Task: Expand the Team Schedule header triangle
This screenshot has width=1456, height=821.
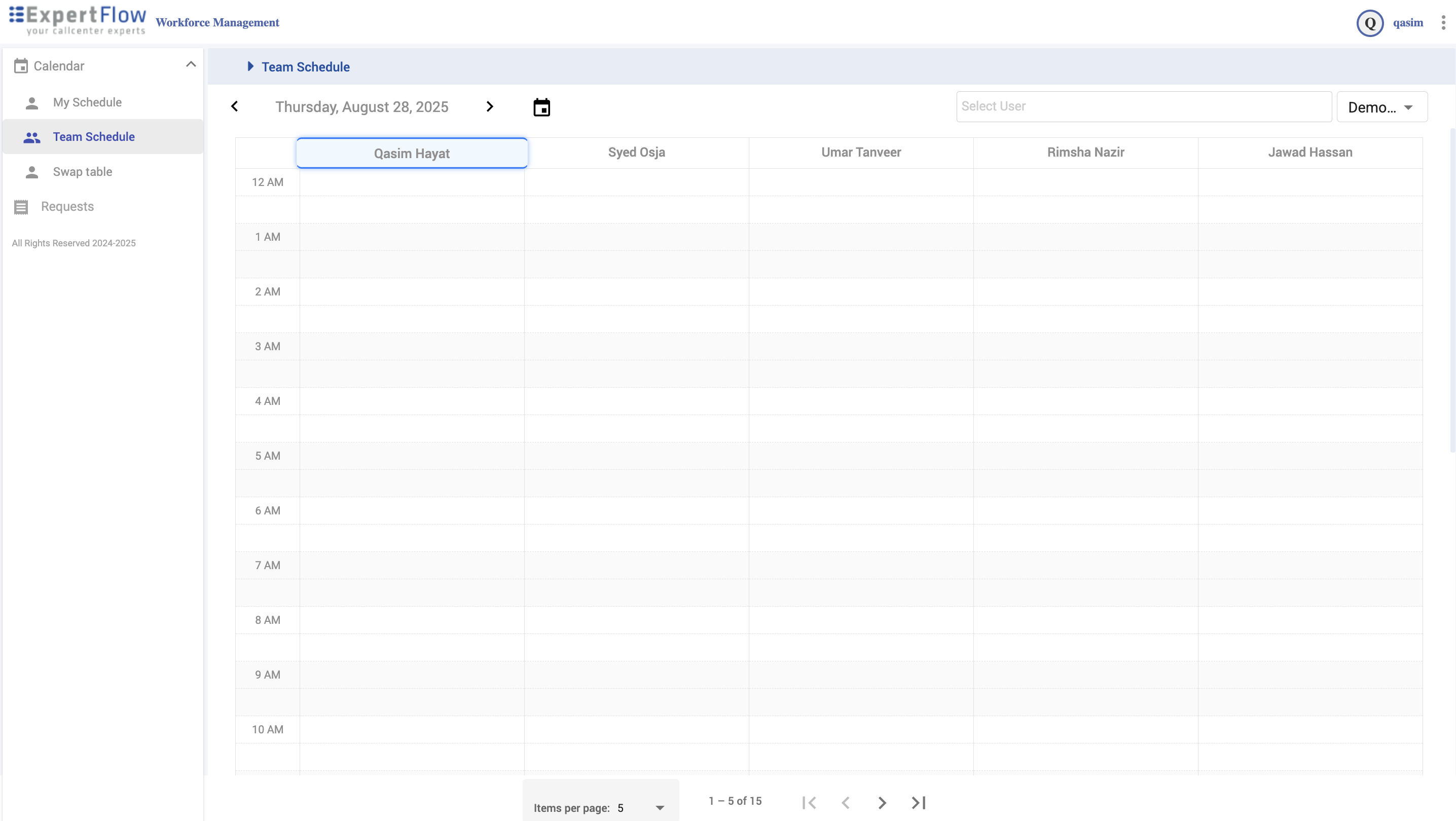Action: point(250,67)
